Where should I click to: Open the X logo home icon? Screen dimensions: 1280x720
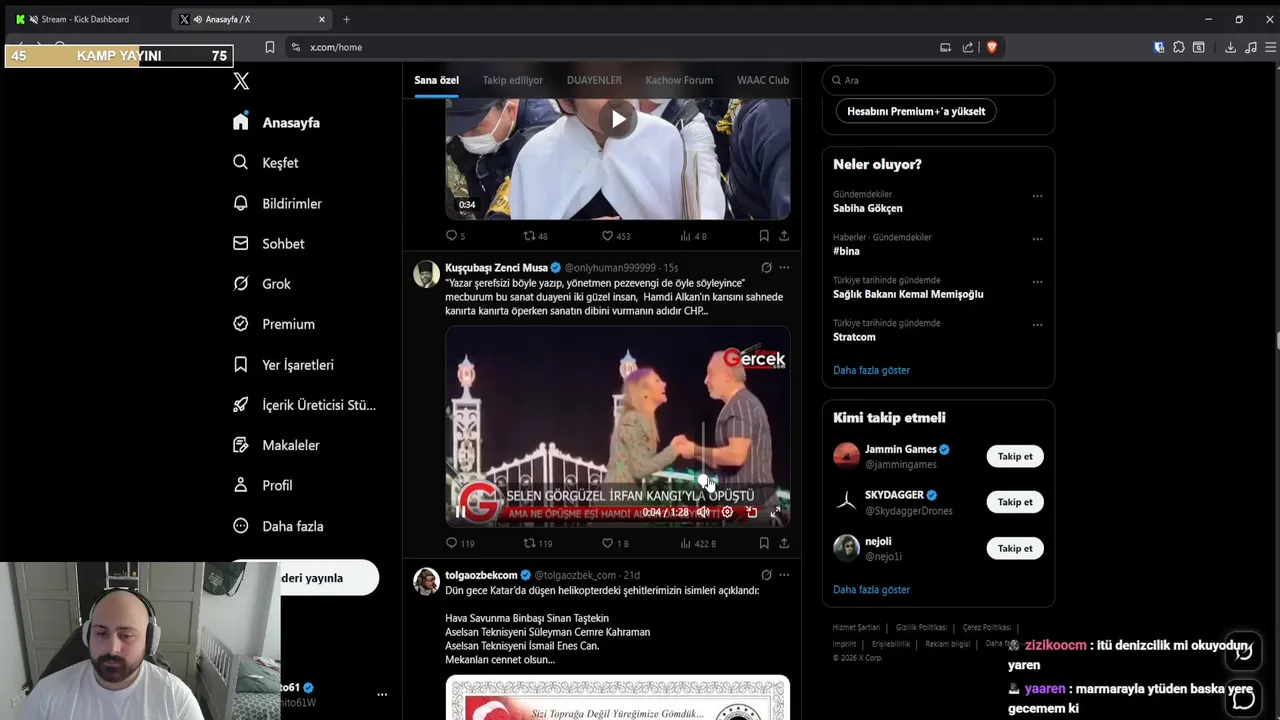[241, 82]
